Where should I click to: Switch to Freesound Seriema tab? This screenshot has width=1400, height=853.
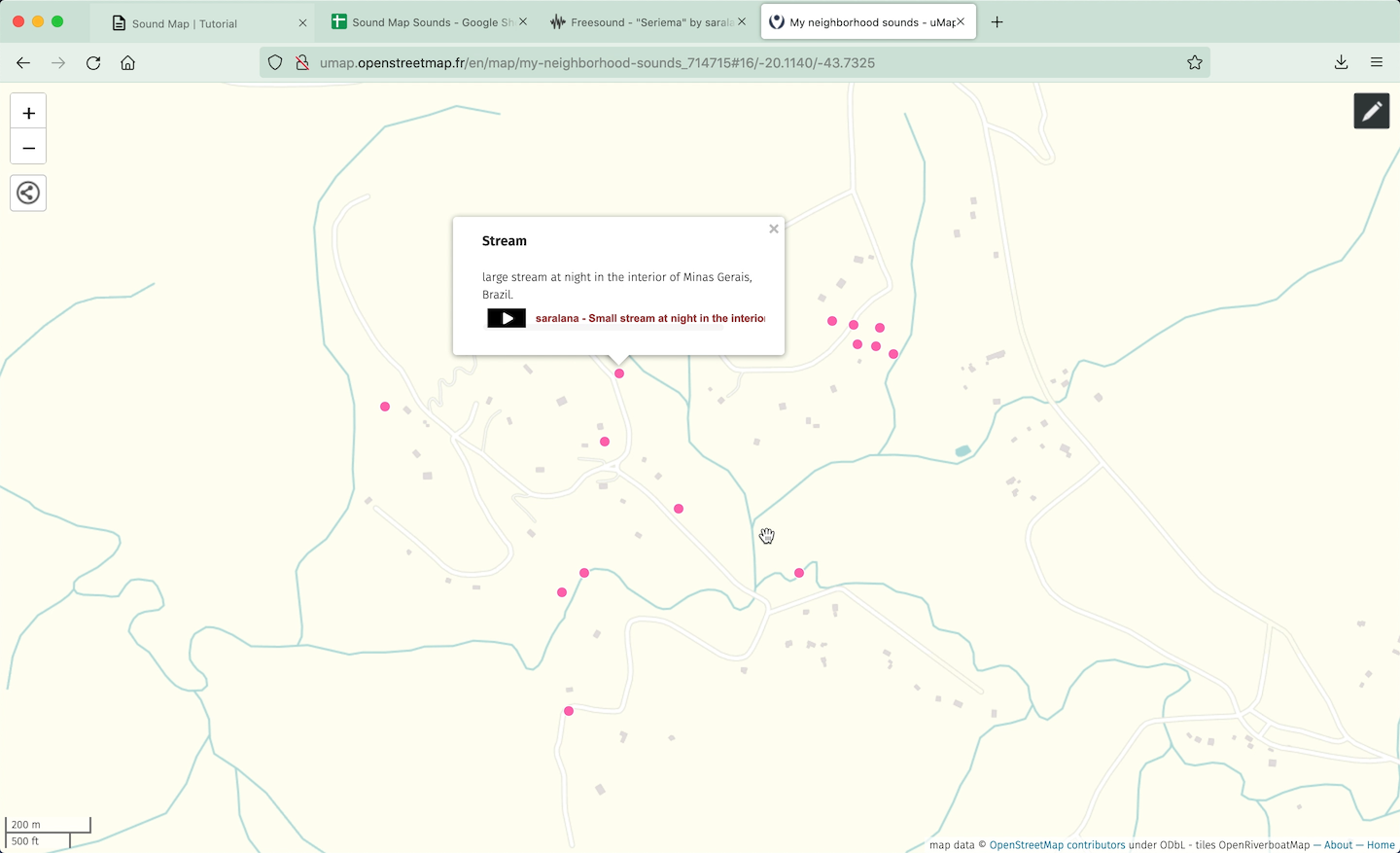(x=642, y=22)
